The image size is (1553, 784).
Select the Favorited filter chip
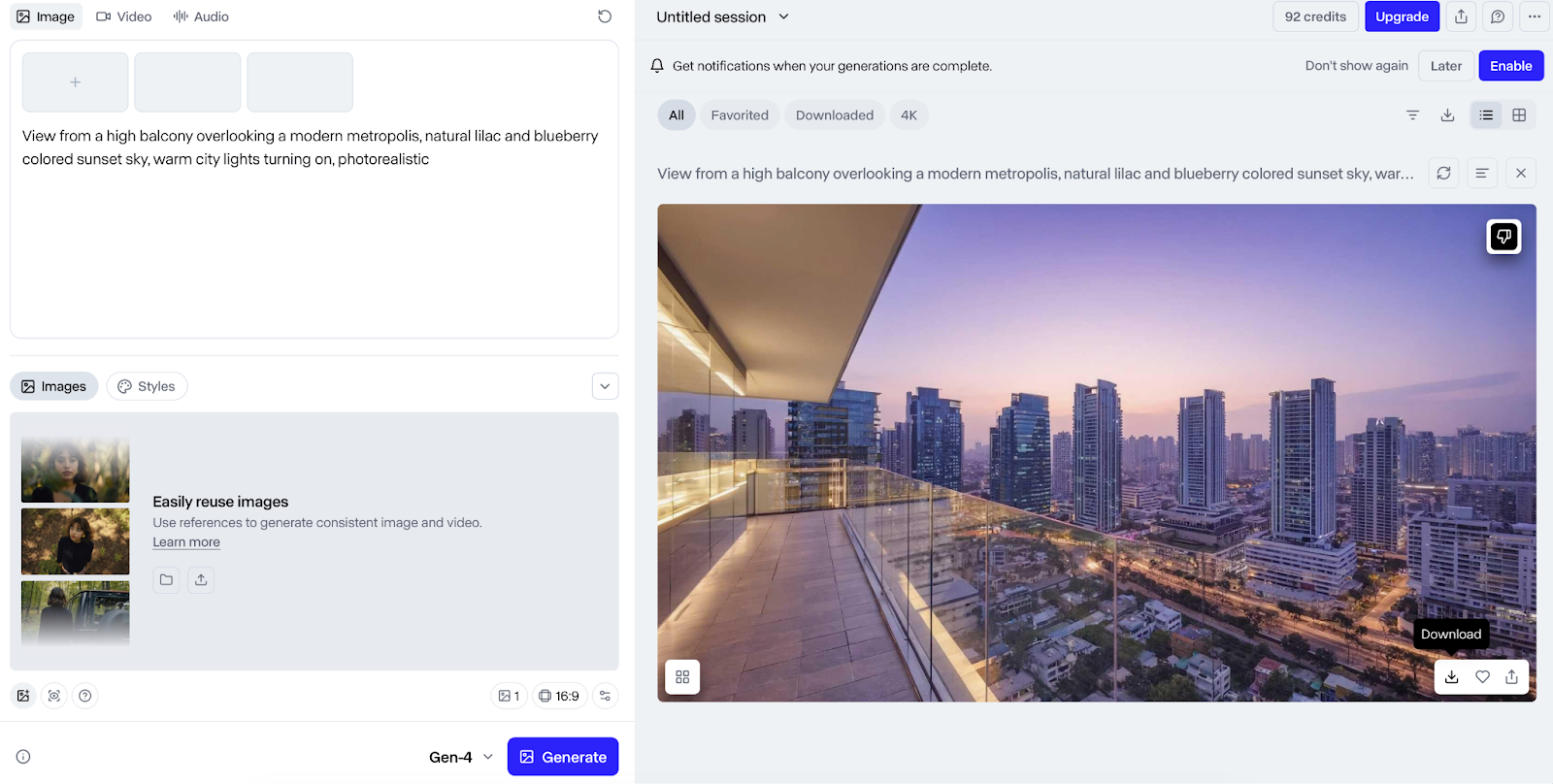click(x=740, y=115)
